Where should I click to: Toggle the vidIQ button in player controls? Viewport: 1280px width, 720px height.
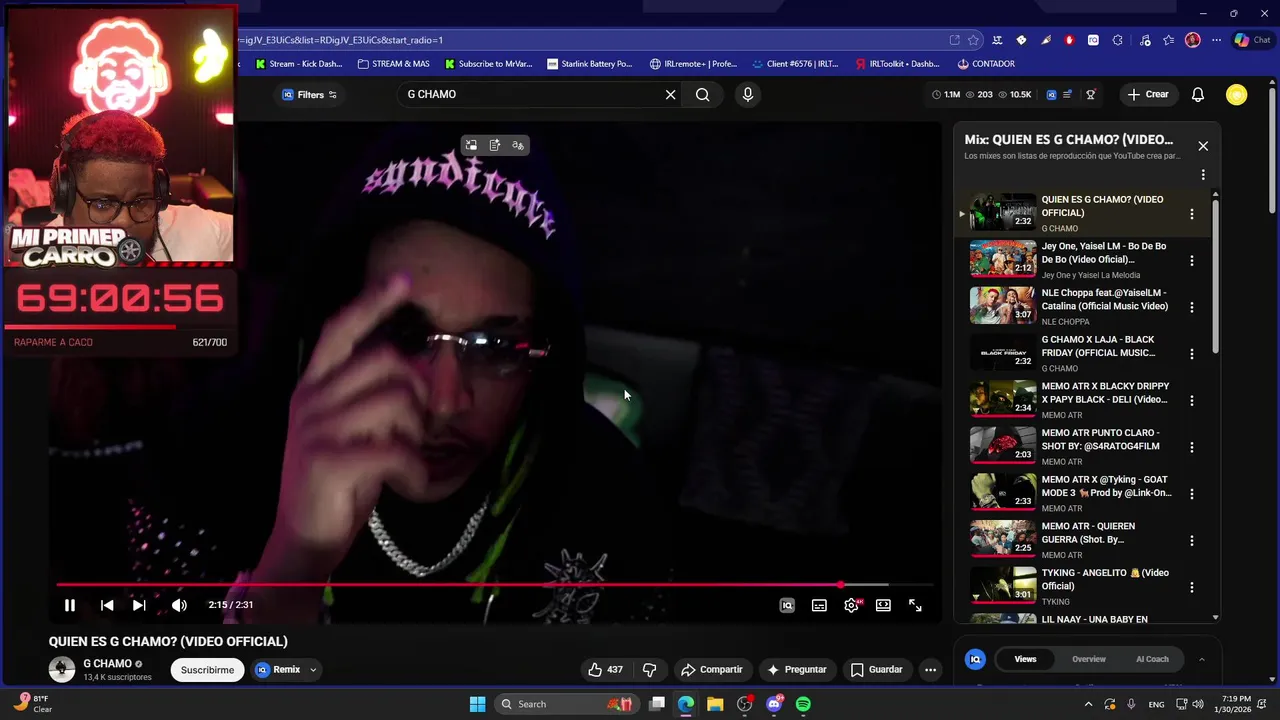[787, 605]
